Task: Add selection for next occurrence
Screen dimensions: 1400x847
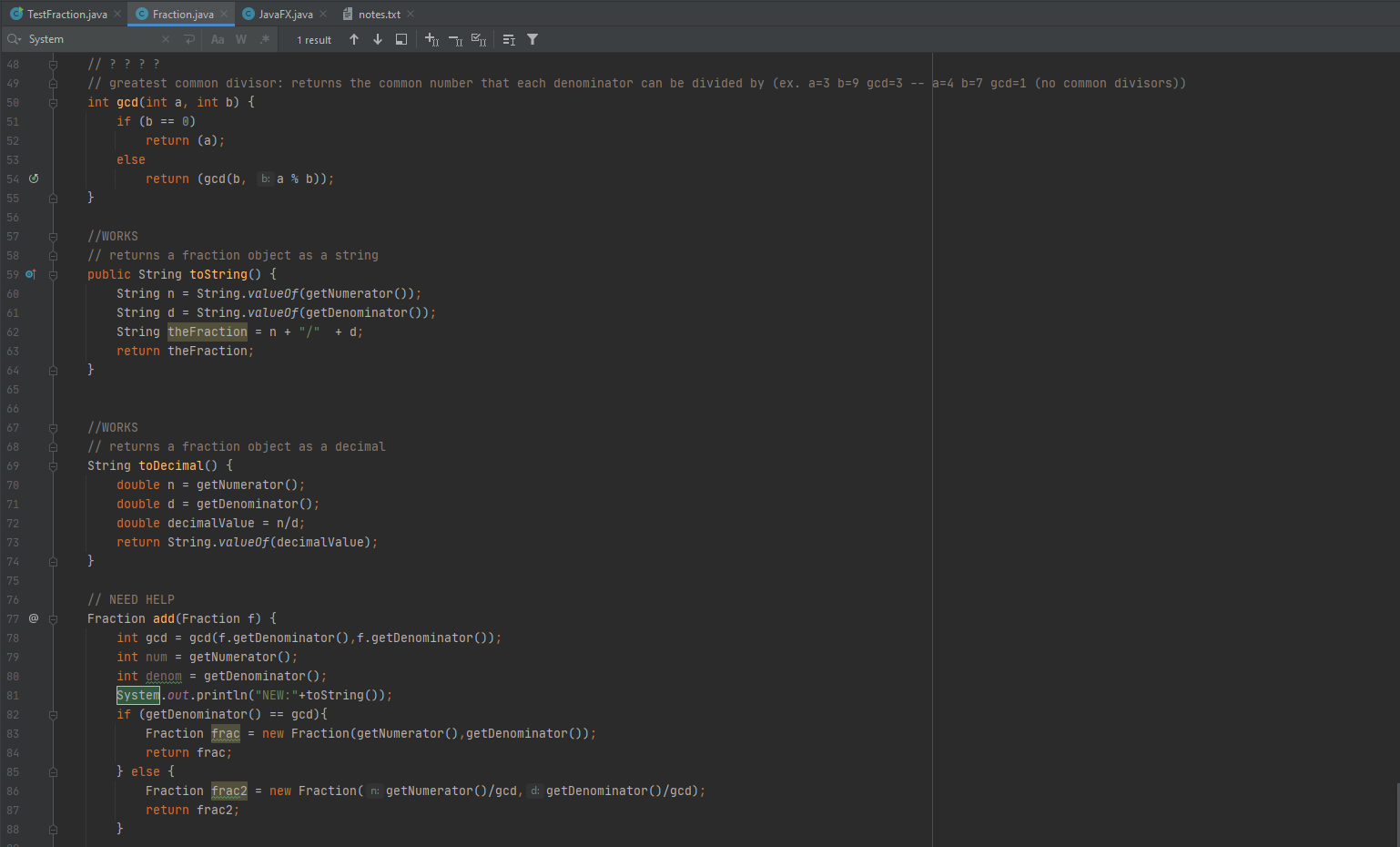Action: [432, 39]
